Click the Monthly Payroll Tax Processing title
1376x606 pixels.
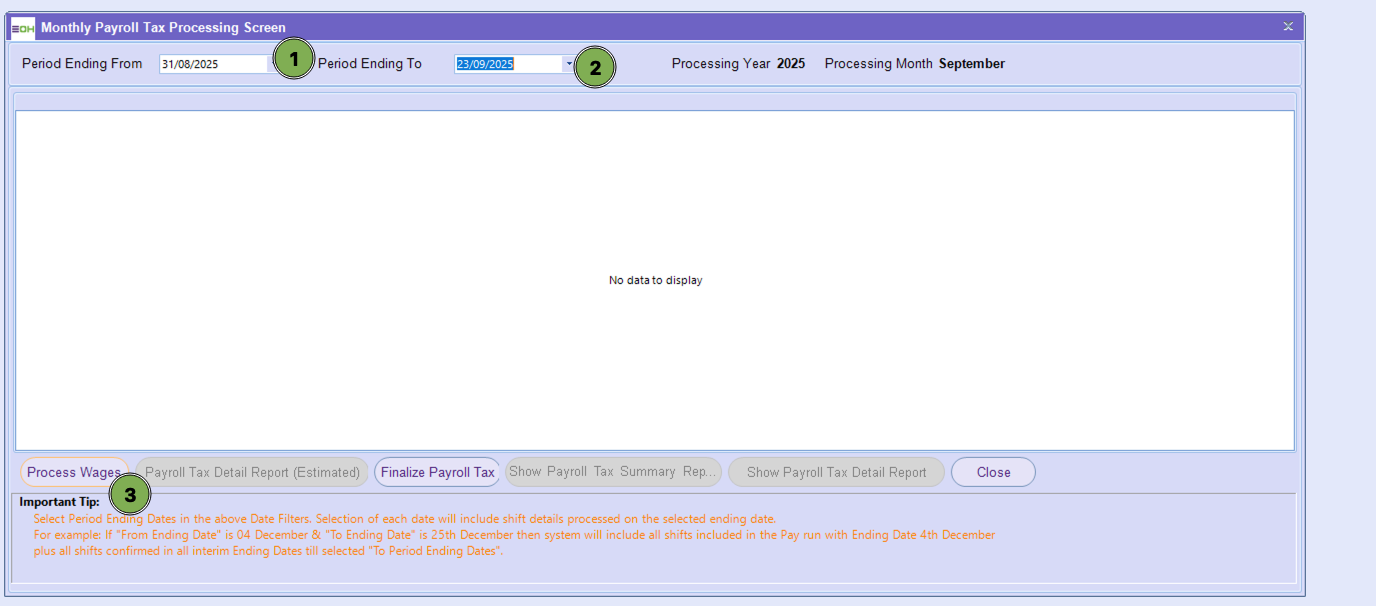click(163, 28)
